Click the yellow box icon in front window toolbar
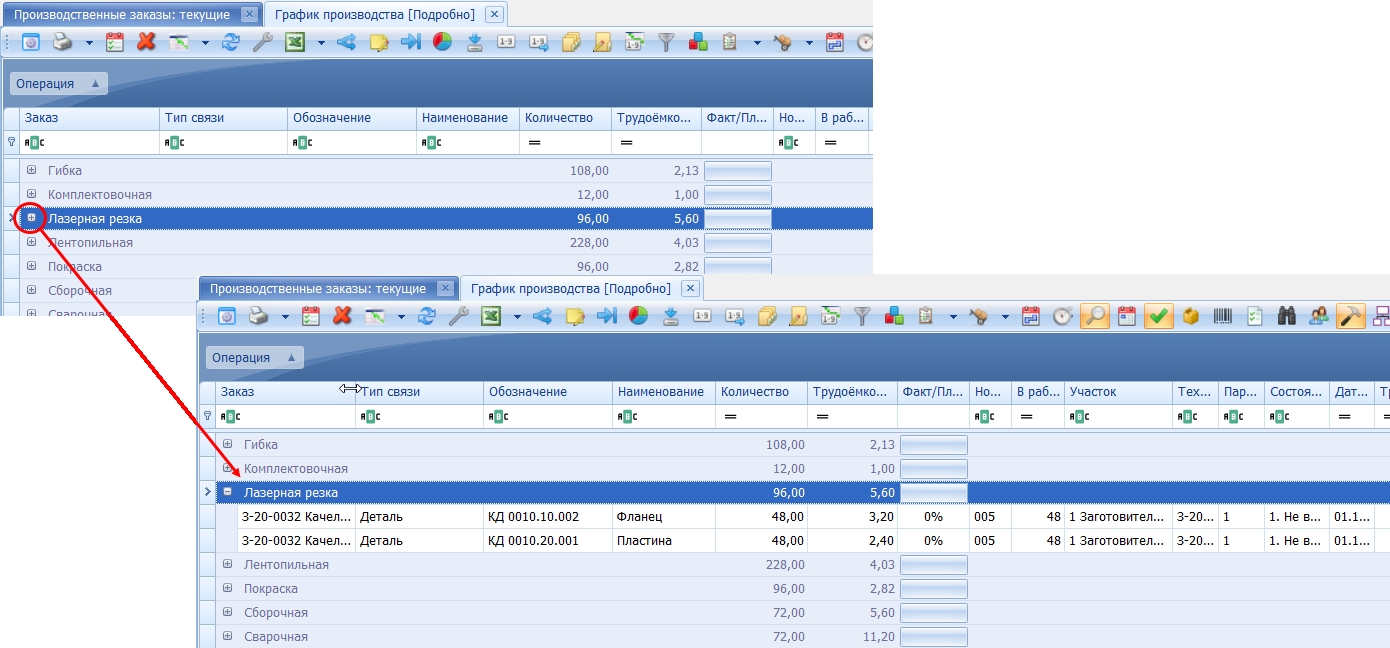1390x648 pixels. (x=1191, y=316)
